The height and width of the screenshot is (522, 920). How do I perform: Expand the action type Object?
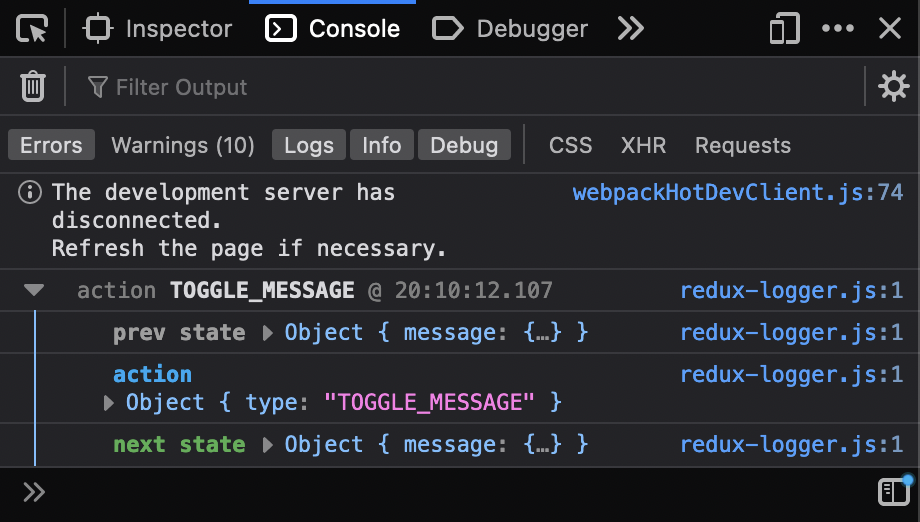pos(110,403)
